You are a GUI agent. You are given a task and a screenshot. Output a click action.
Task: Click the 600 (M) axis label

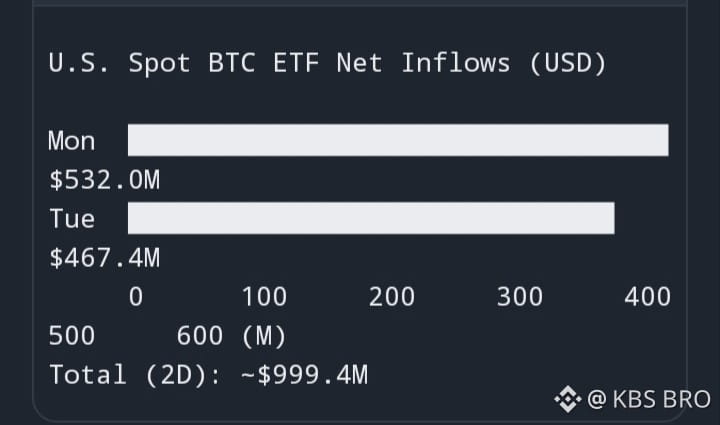pos(232,336)
